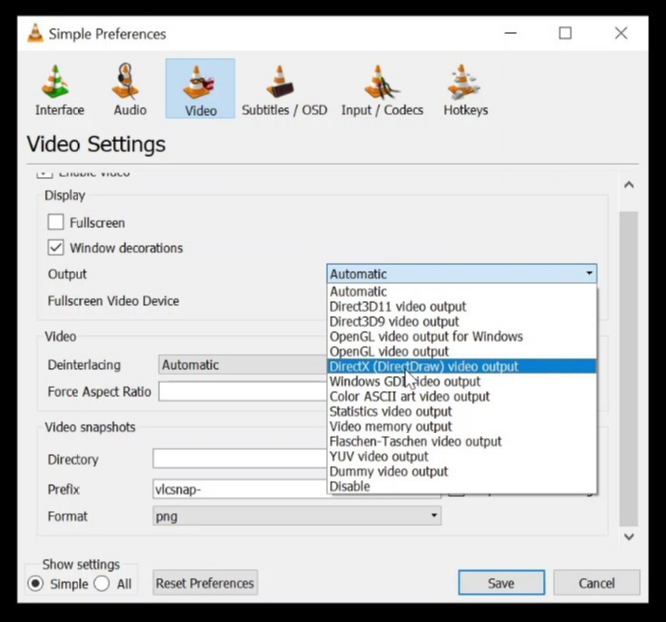Open the snapshot Format png dropdown

pos(297,516)
